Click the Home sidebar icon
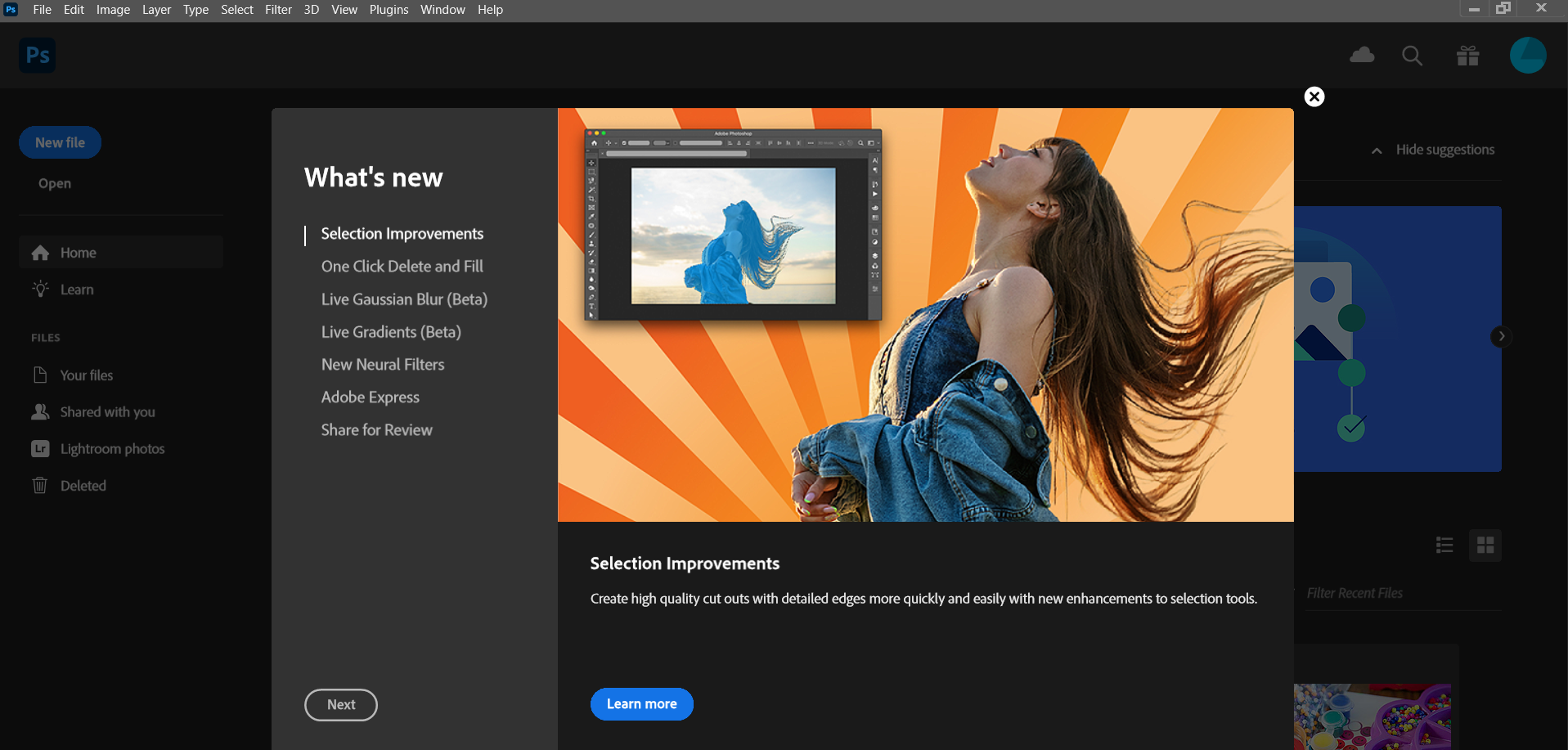1568x750 pixels. [x=40, y=253]
